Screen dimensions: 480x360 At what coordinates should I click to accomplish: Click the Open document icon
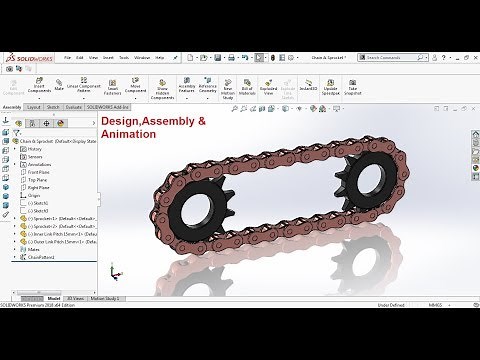(x=203, y=58)
